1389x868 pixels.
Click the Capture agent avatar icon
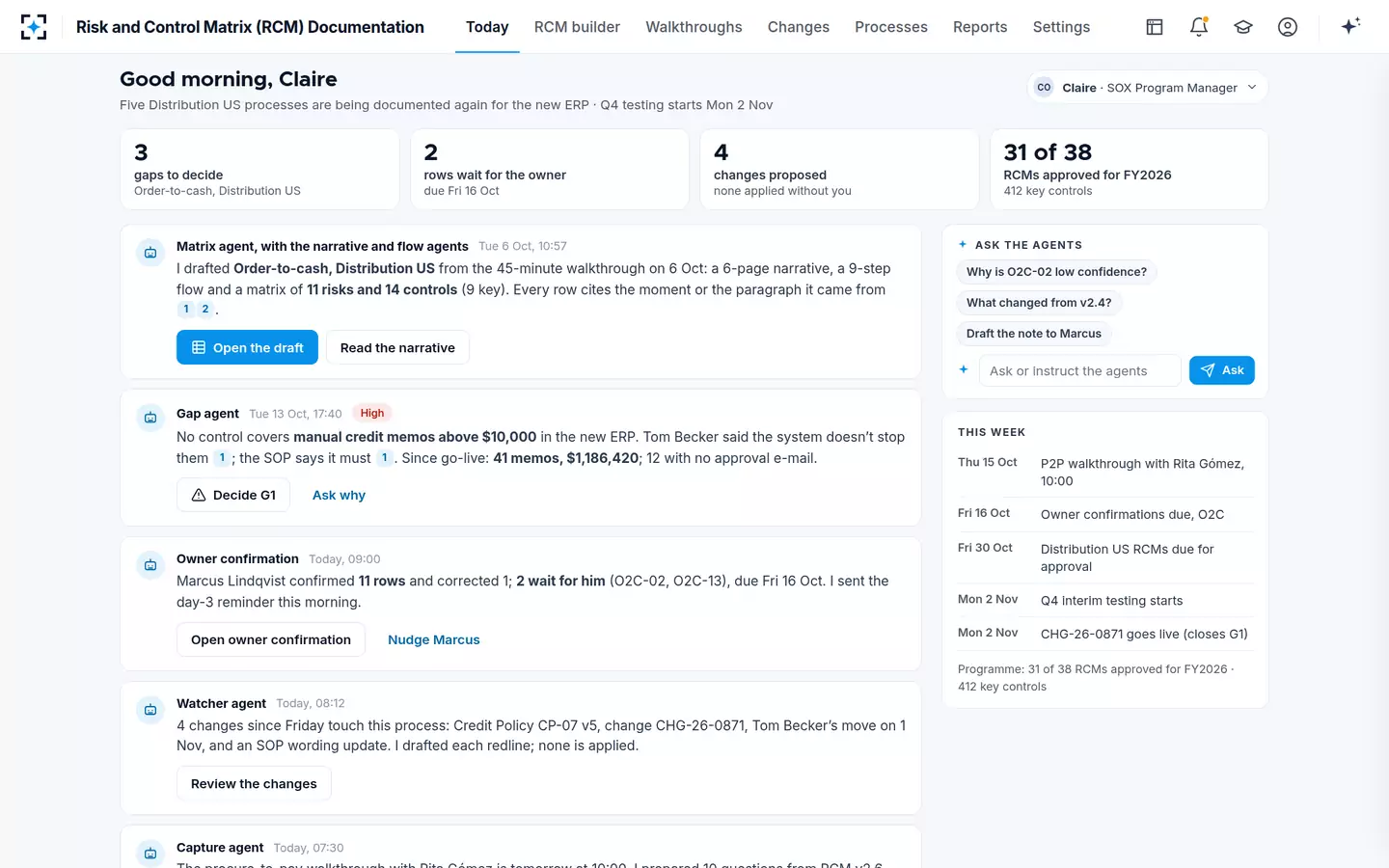click(x=150, y=854)
